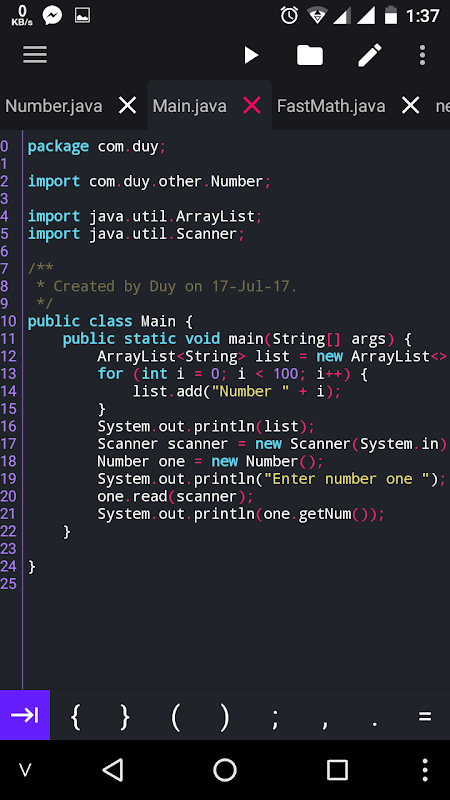This screenshot has width=450, height=800.
Task: Click the 'Number one = new Number();' line
Action: [211, 461]
